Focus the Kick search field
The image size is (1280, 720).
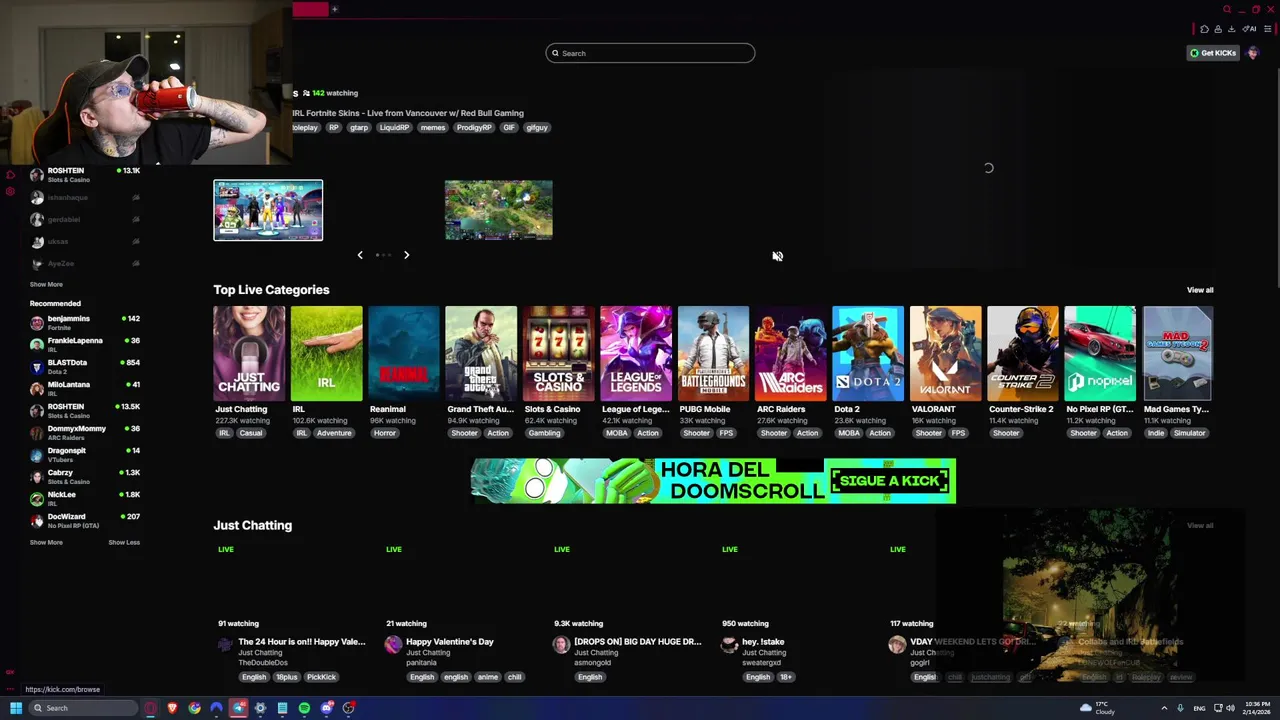tap(650, 53)
